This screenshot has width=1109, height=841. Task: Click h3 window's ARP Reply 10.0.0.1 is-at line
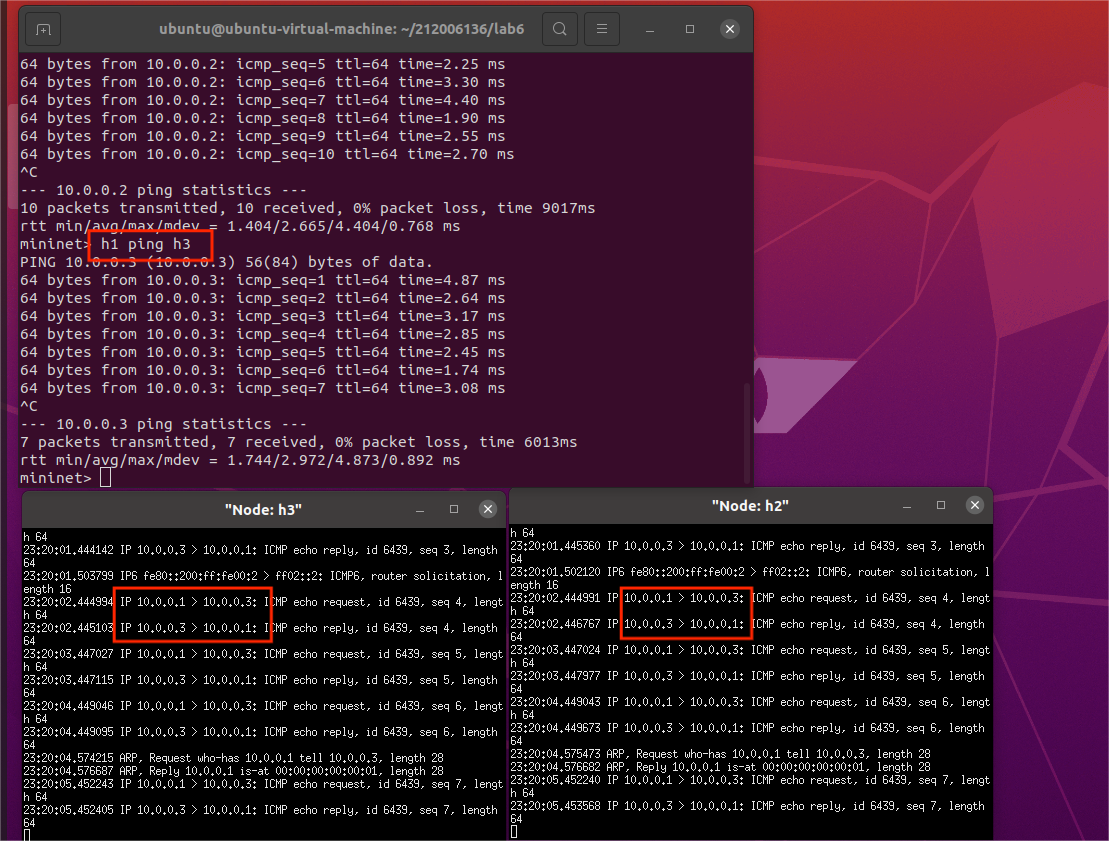click(233, 771)
